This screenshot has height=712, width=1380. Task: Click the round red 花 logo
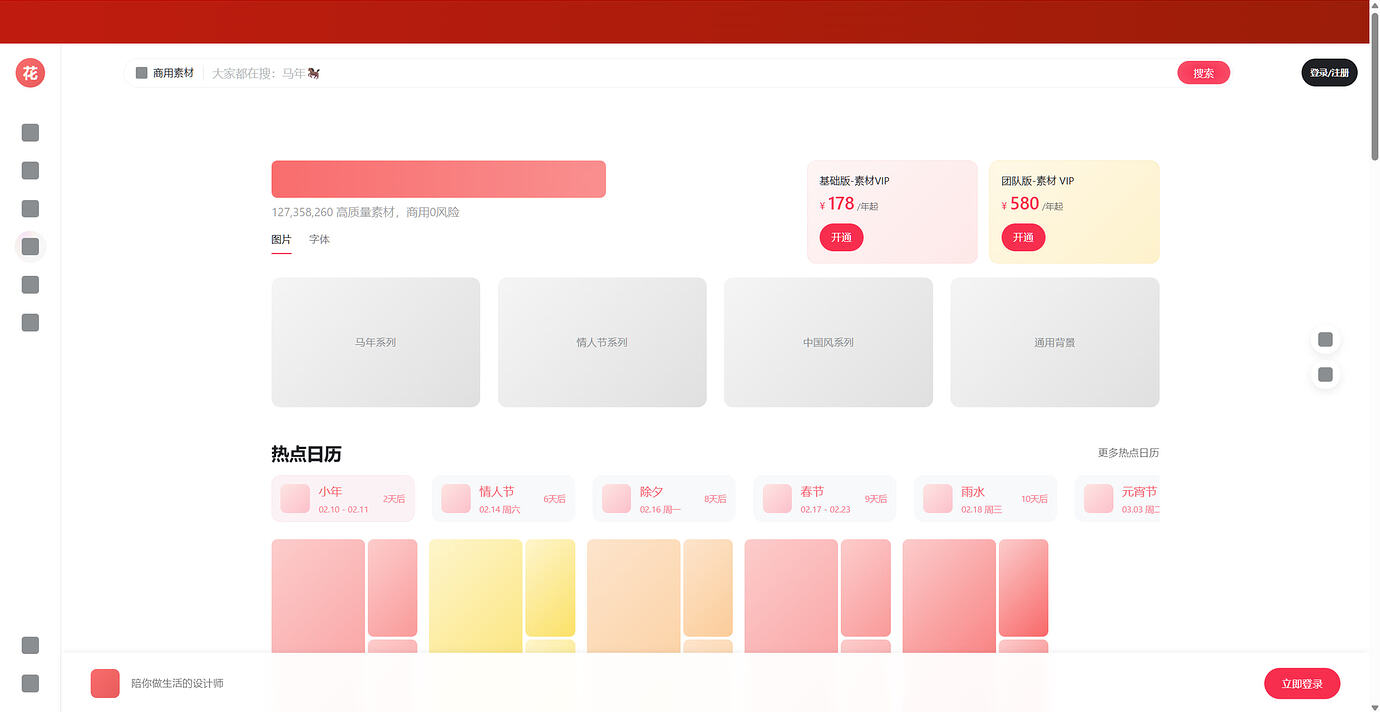click(x=30, y=73)
